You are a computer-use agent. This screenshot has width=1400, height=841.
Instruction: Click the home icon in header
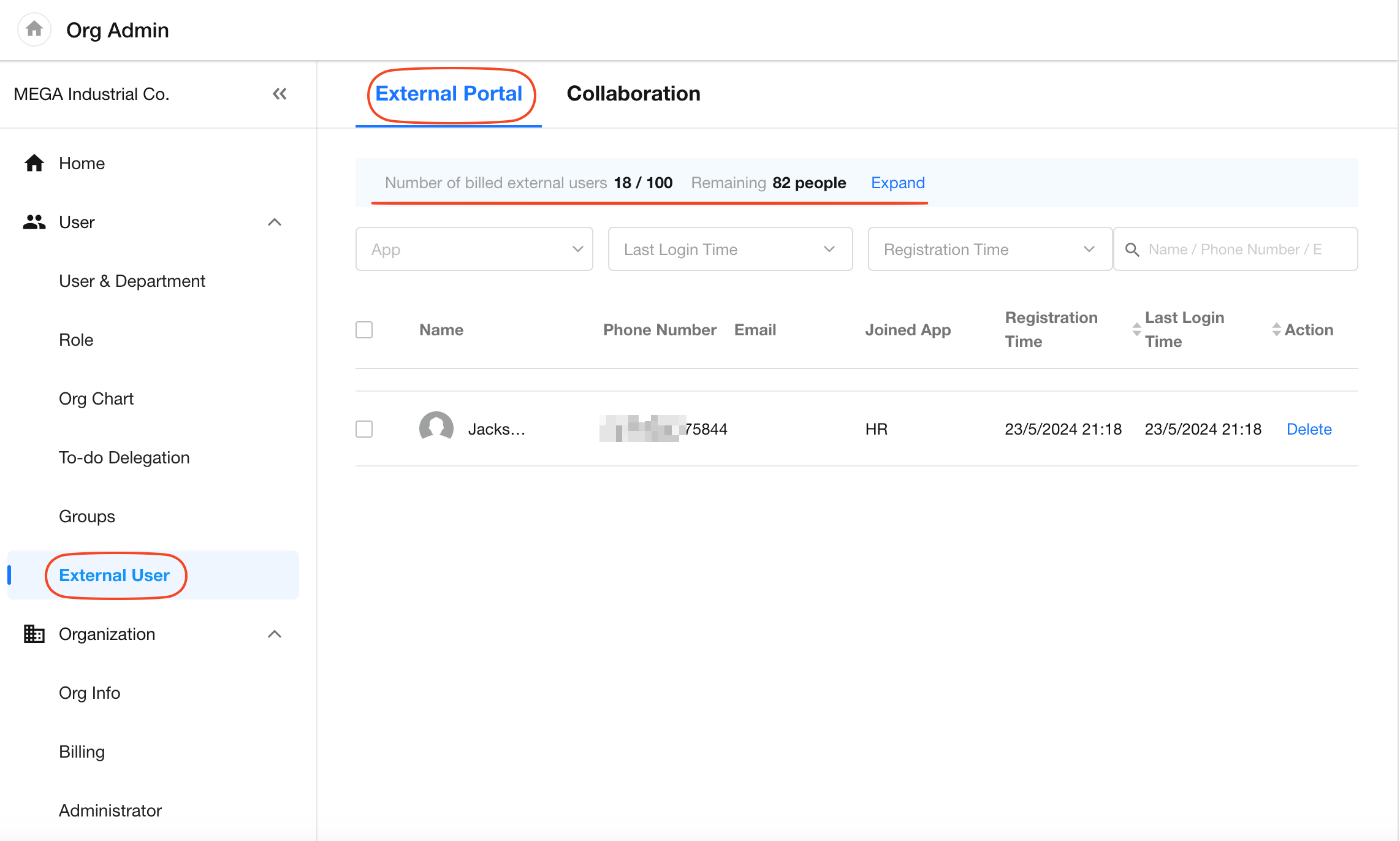[x=34, y=29]
